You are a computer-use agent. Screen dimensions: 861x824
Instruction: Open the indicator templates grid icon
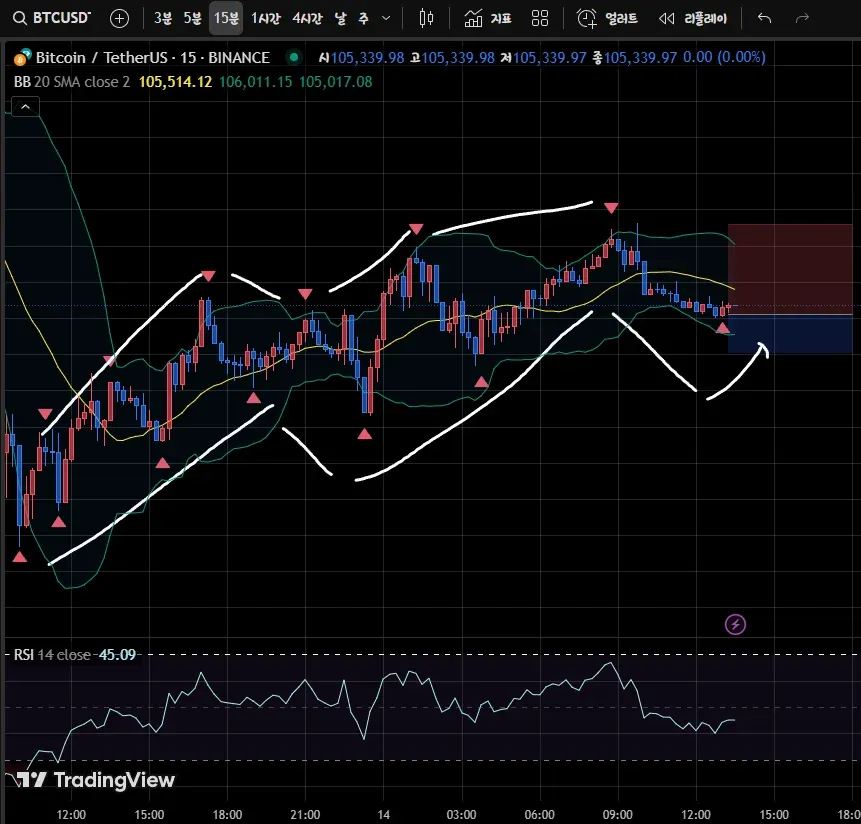tap(540, 18)
